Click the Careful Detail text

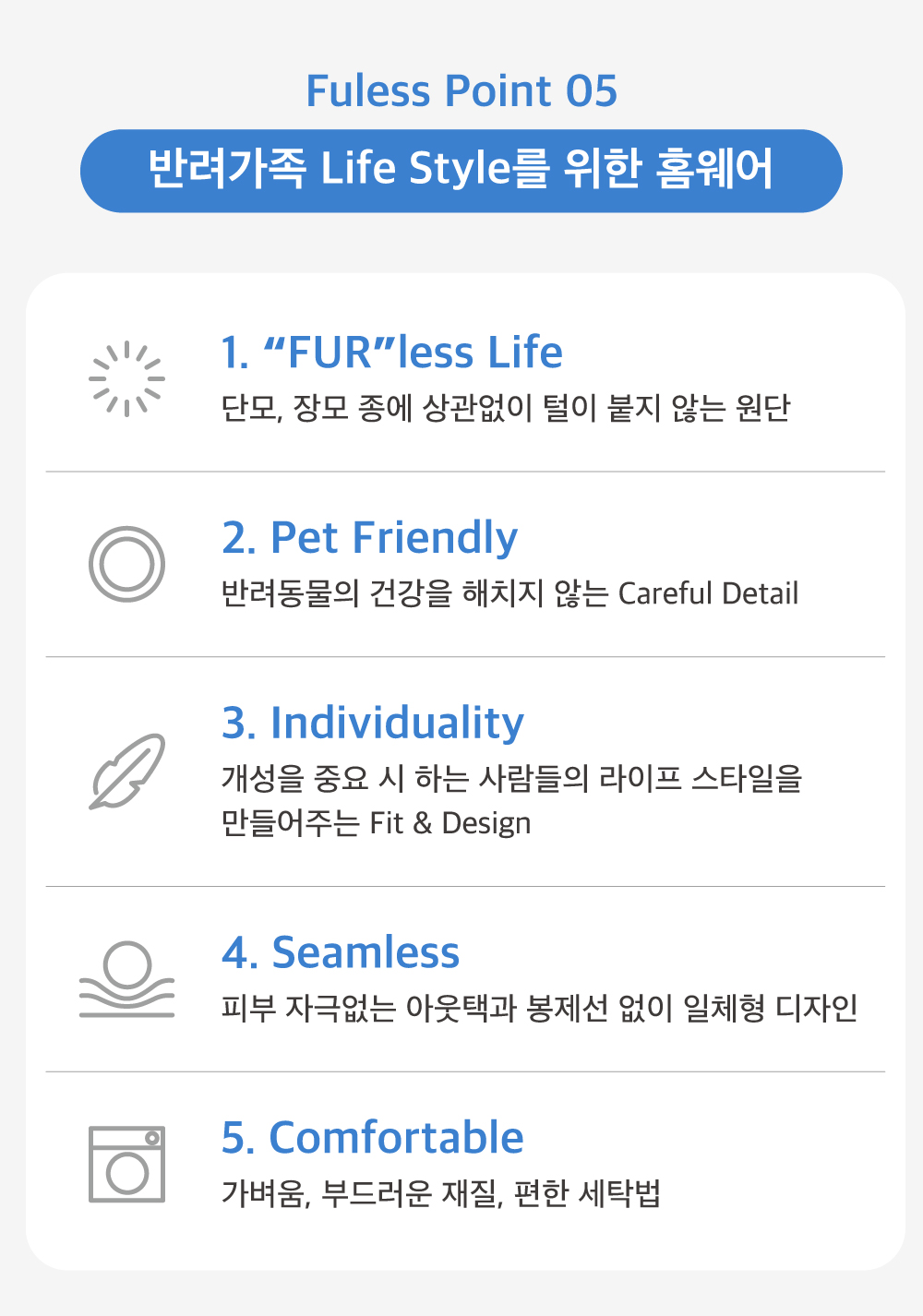[x=708, y=593]
